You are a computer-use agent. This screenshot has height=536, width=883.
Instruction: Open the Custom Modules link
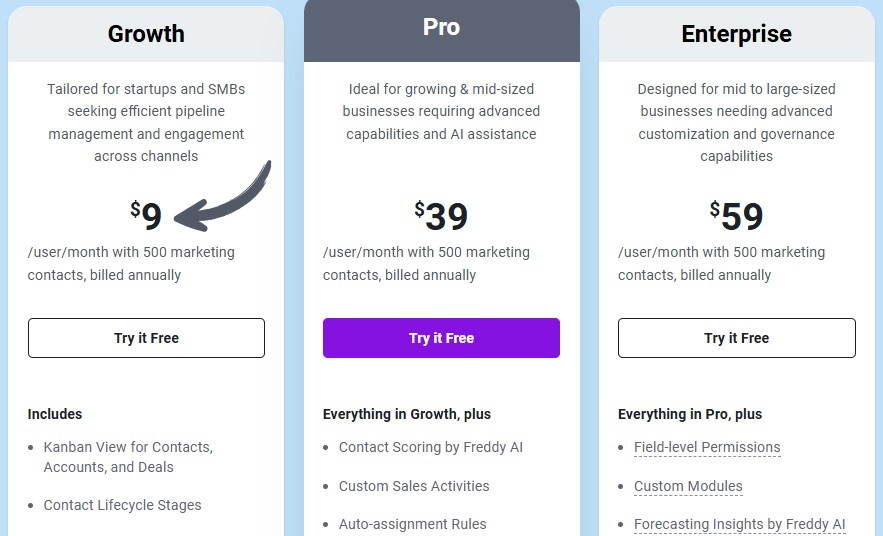[x=688, y=486]
